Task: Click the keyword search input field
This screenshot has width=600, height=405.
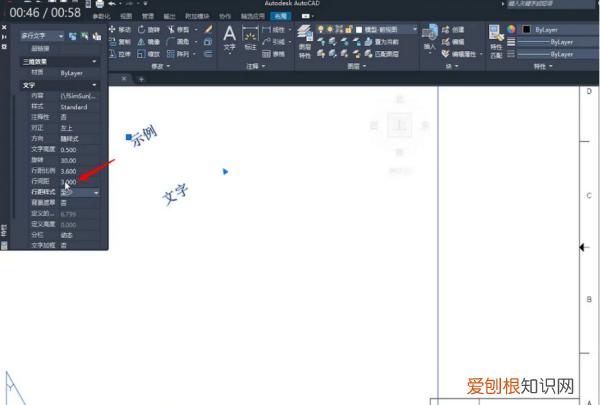Action: [551, 4]
